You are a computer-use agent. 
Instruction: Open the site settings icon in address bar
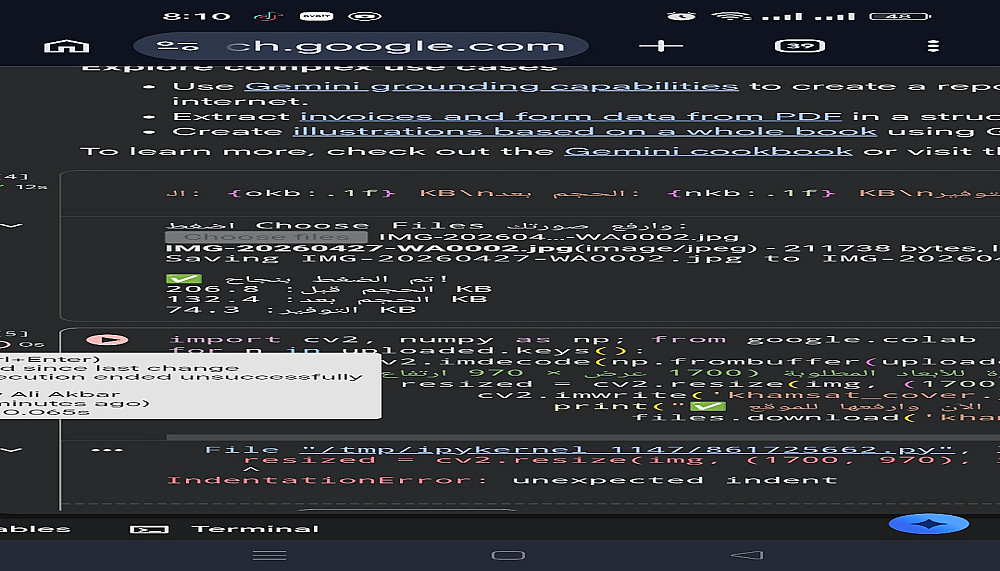177,46
